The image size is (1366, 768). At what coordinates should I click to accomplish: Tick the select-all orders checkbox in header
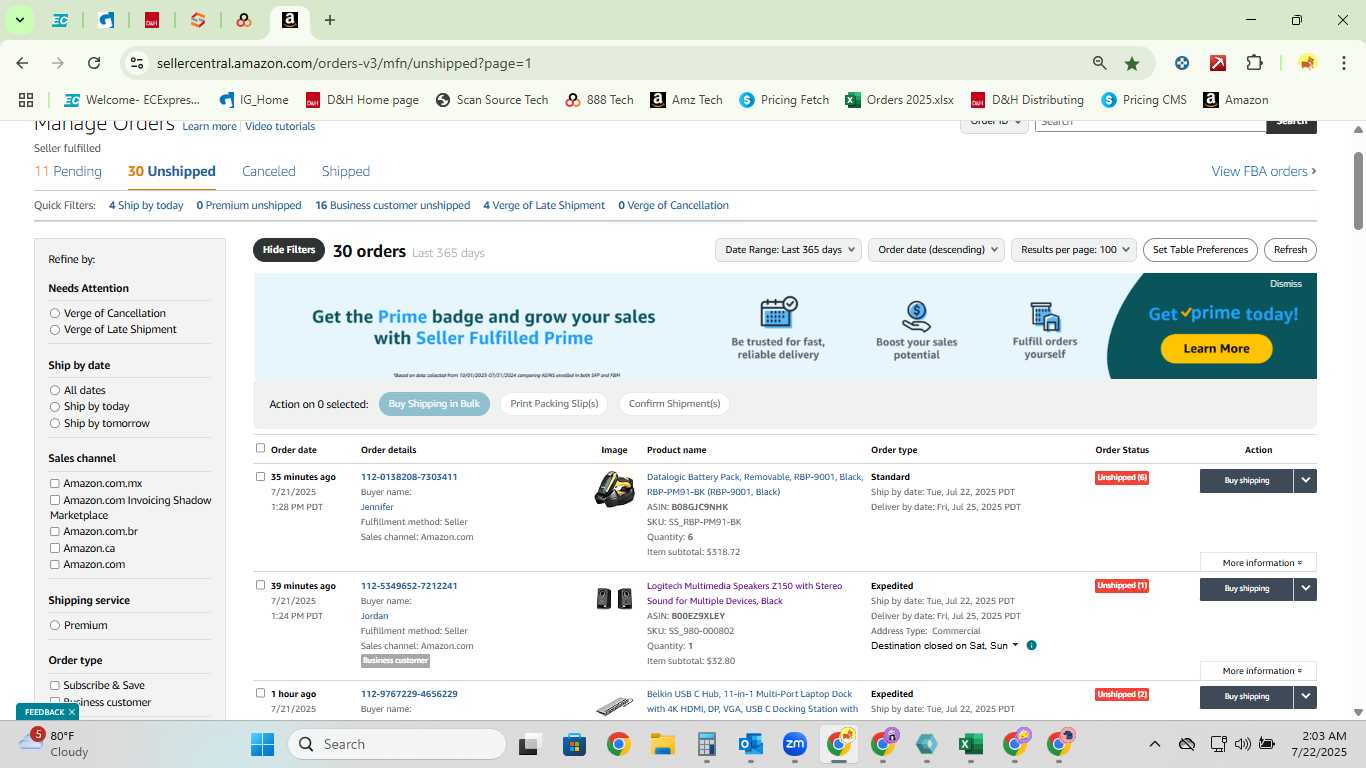coord(261,448)
